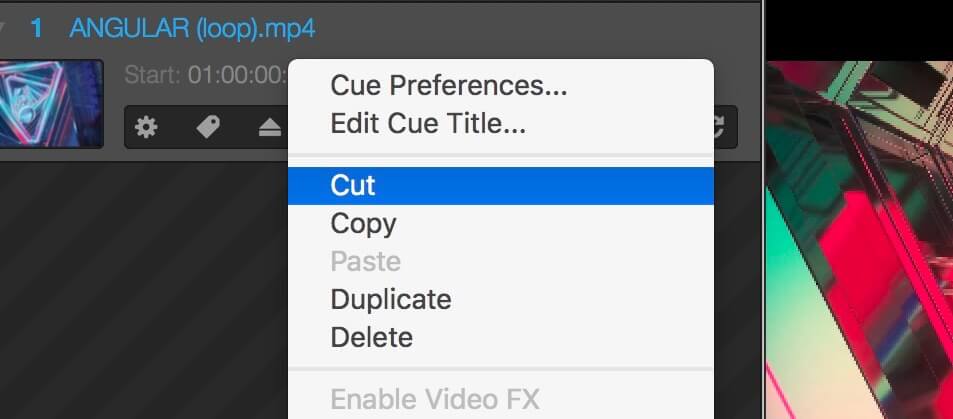Screen dimensions: 953x419
Task: Click the empty striped cue list area
Action: [143, 290]
